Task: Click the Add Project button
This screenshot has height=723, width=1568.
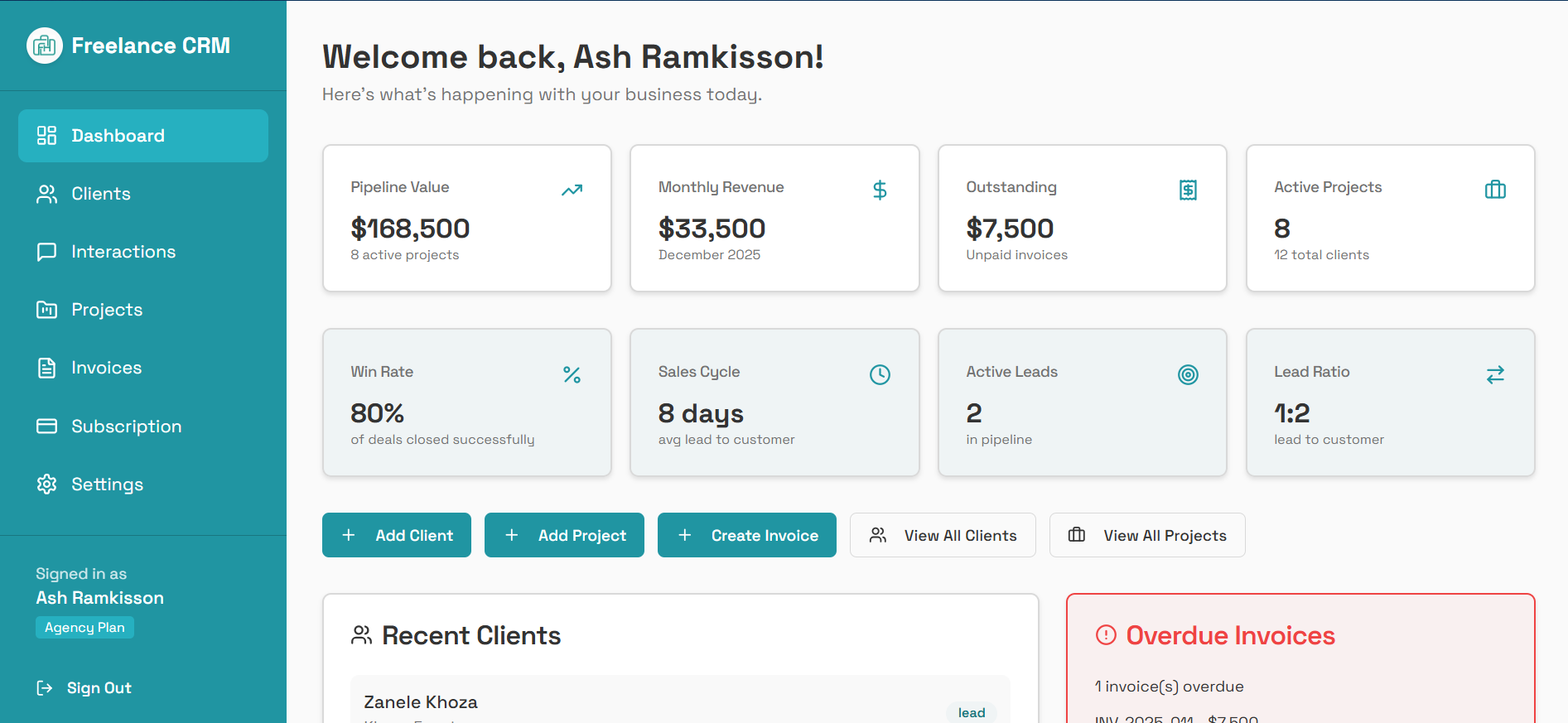Action: (x=564, y=535)
